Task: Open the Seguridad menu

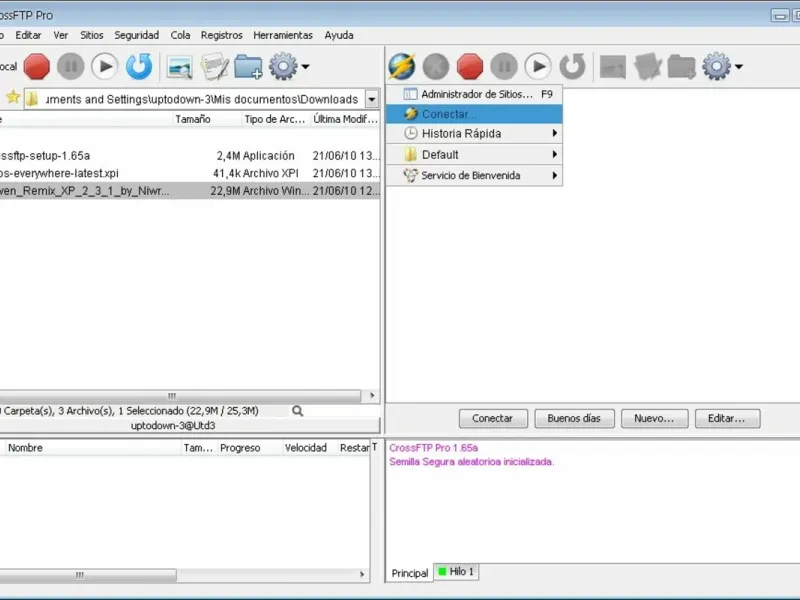Action: point(136,35)
